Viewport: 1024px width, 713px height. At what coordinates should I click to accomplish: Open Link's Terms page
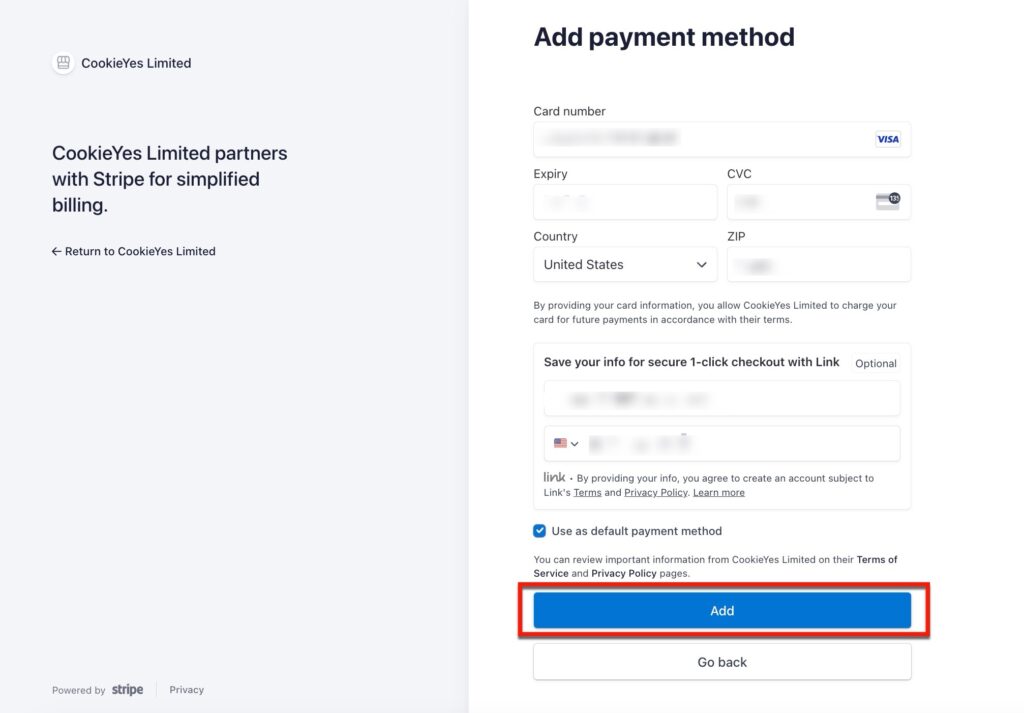[587, 491]
